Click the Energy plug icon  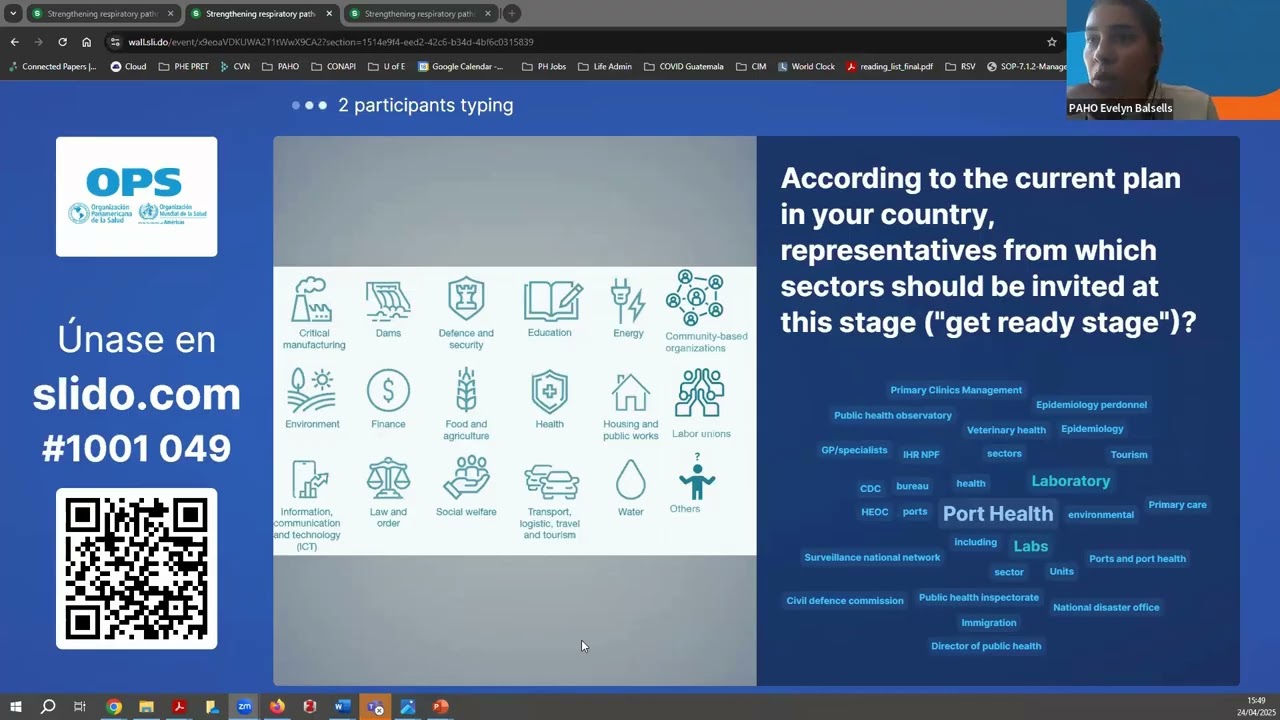tap(628, 300)
